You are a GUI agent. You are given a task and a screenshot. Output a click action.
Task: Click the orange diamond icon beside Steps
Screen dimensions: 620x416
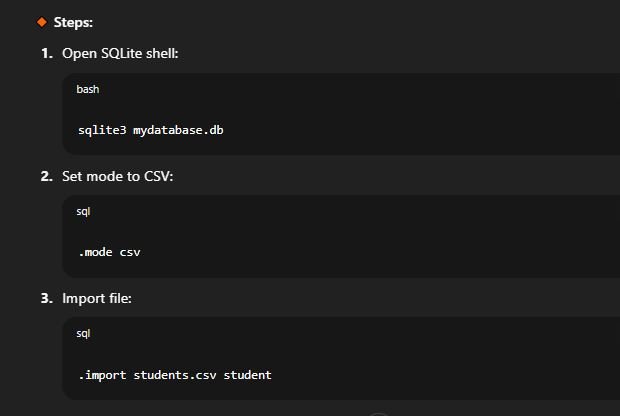point(42,22)
